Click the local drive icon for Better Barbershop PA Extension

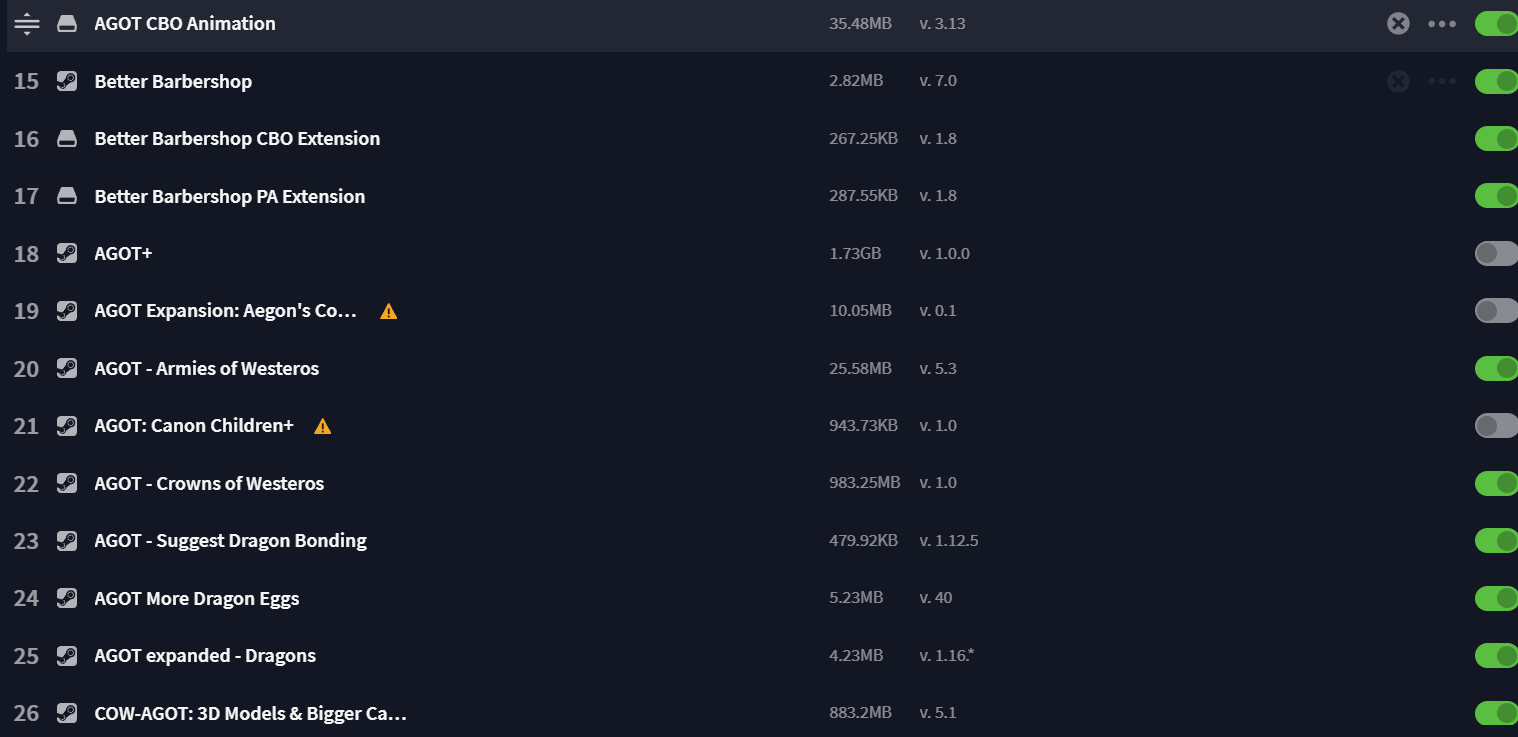click(67, 196)
